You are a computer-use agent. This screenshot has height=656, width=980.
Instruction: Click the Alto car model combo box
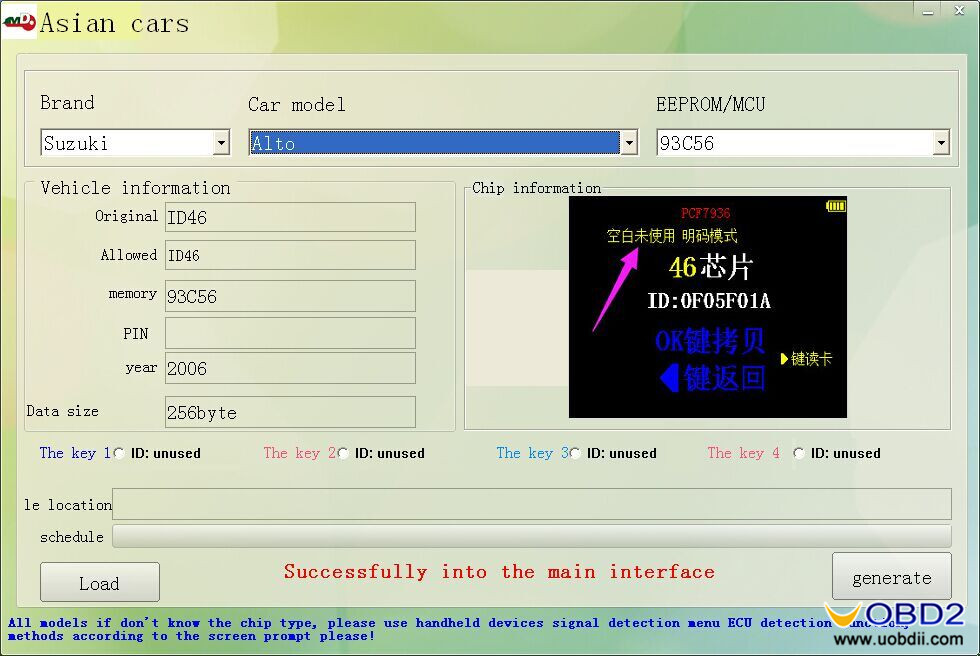(x=443, y=143)
